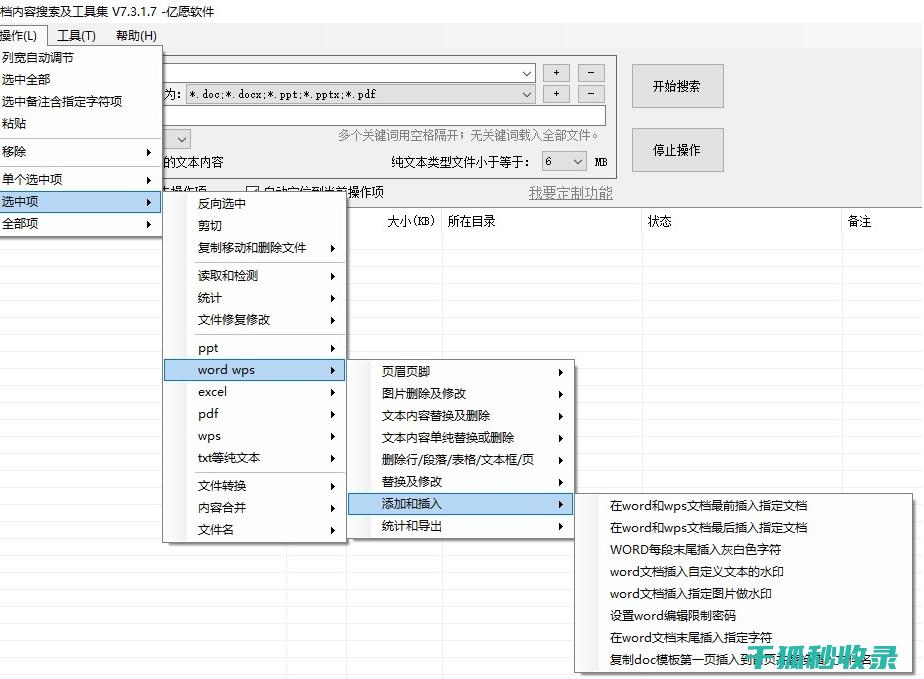The image size is (924, 679).
Task: Click the 停止操作 button
Action: click(x=677, y=150)
